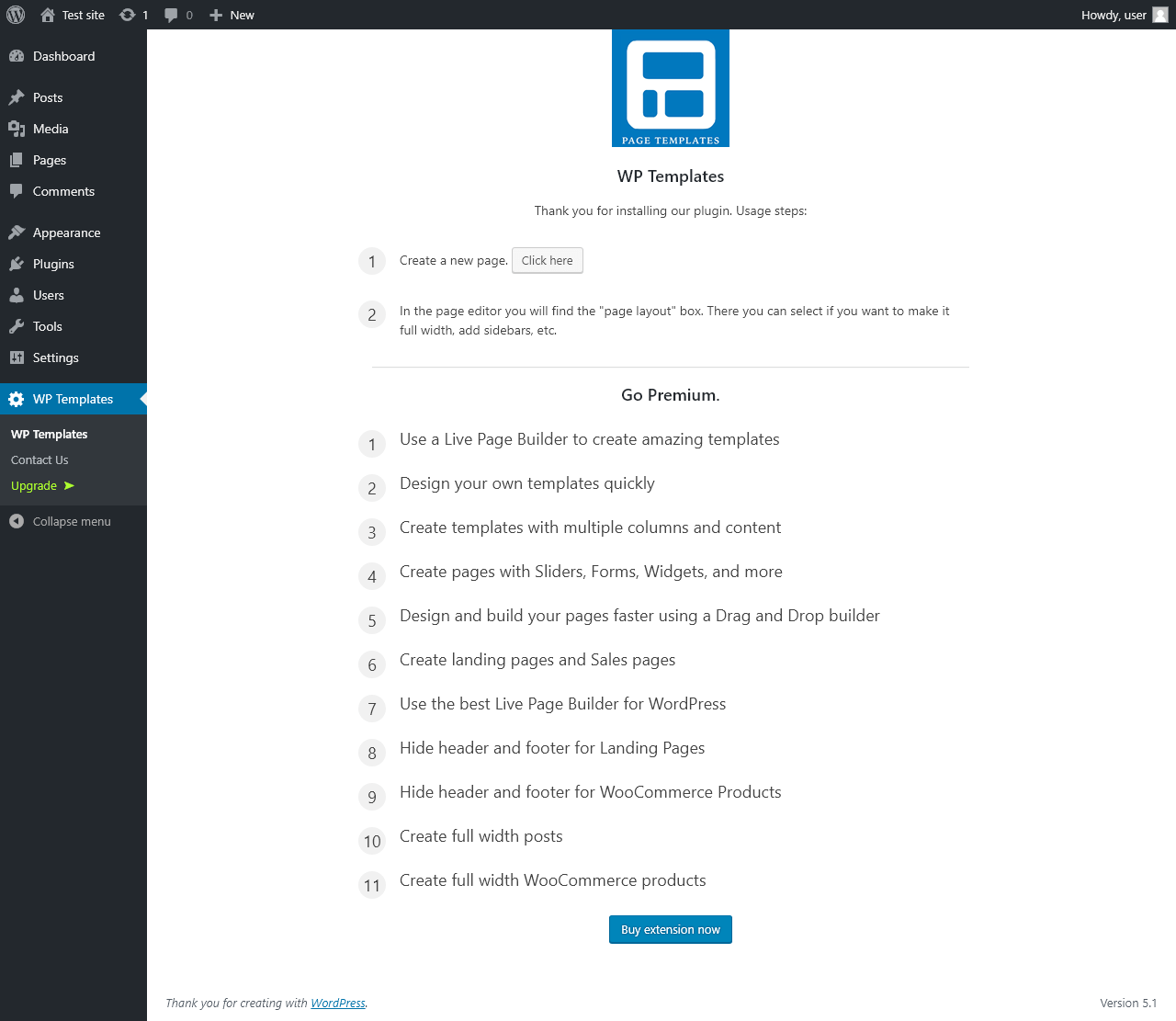Click the Buy extension now button

tap(671, 929)
